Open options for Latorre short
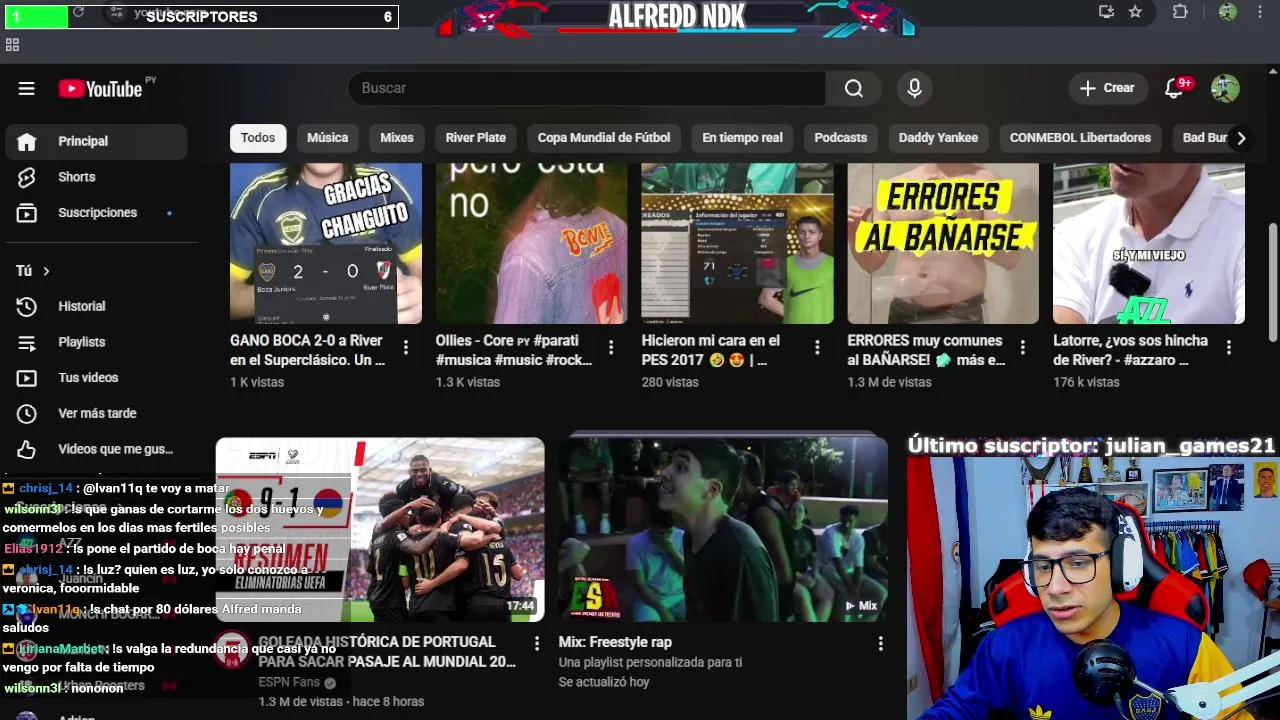This screenshot has height=720, width=1280. (1228, 347)
